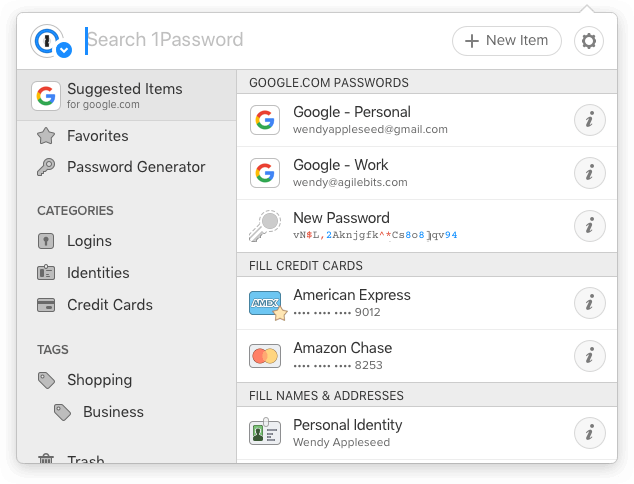This screenshot has width=634, height=484.
Task: Select the Logins category
Action: [x=127, y=241]
